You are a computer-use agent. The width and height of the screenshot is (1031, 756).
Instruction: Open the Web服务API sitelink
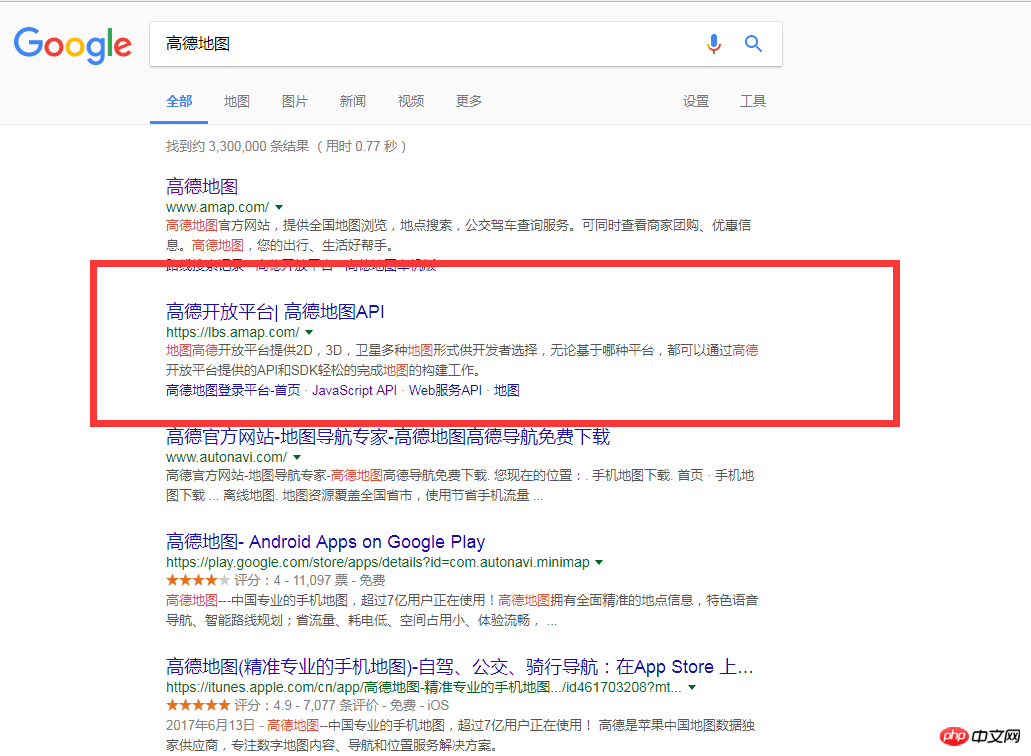click(x=445, y=390)
